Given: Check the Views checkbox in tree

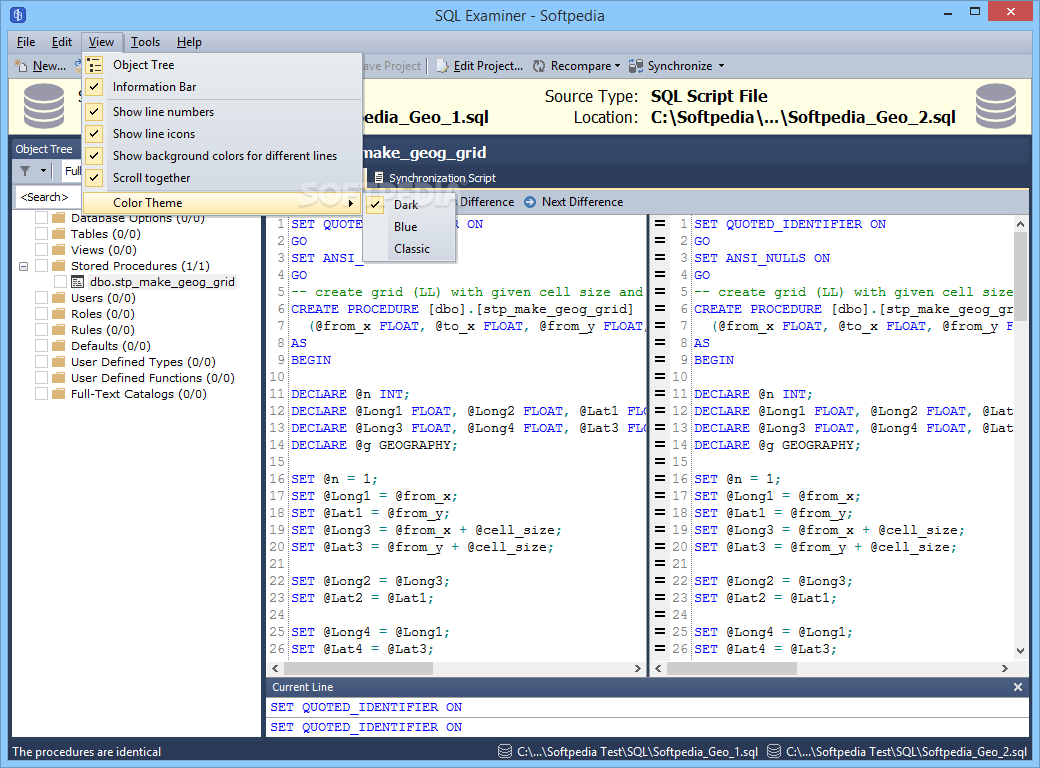Looking at the screenshot, I should (x=41, y=250).
